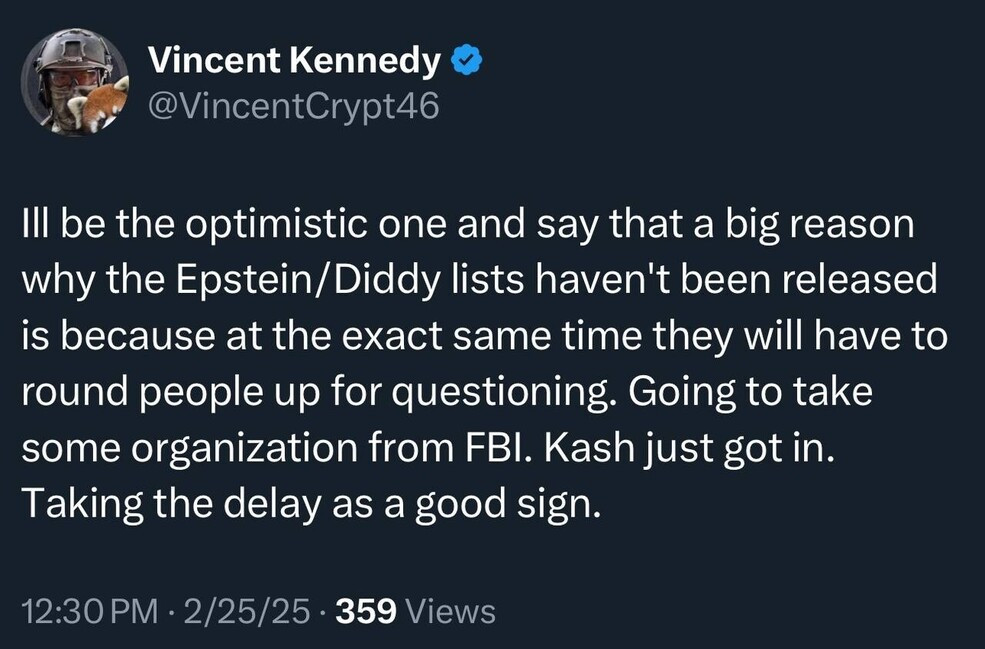Click the display name Vincent Kennedy
985x649 pixels.
point(294,63)
